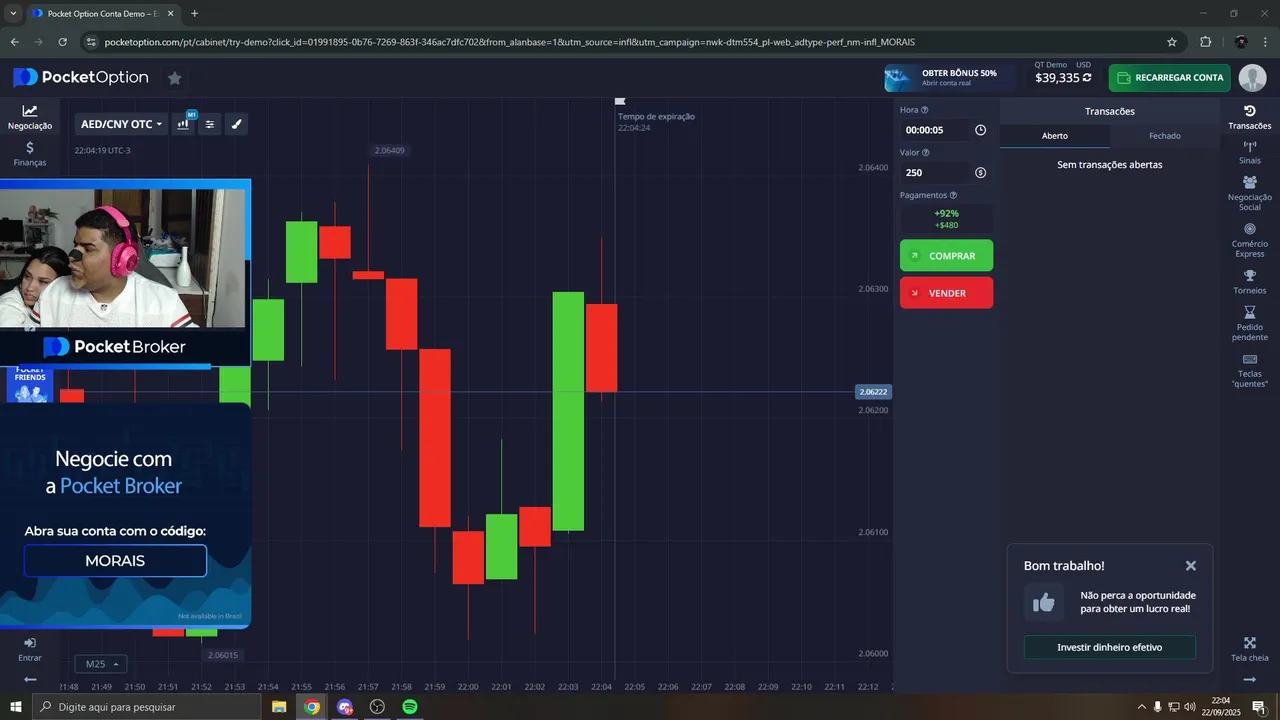Open Torneios trophy panel
Viewport: 1280px width, 720px height.
(1249, 282)
